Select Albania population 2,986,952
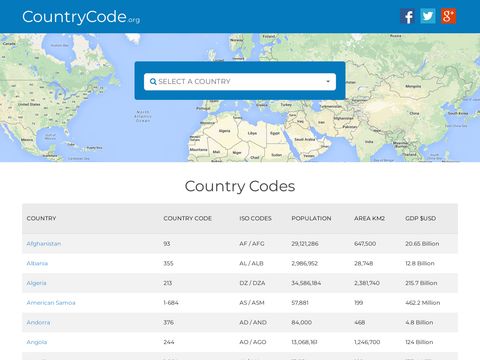 [305, 263]
